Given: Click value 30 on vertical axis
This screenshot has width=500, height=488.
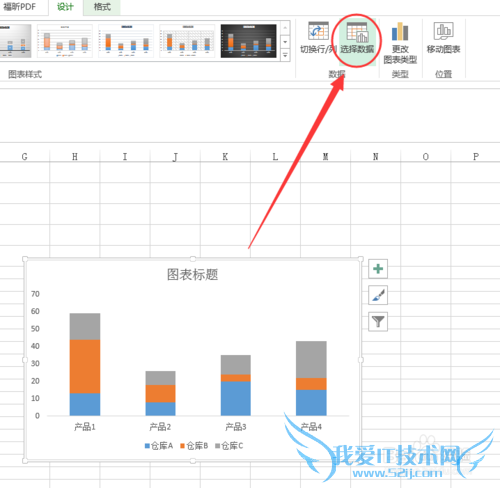Looking at the screenshot, I should click(35, 363).
